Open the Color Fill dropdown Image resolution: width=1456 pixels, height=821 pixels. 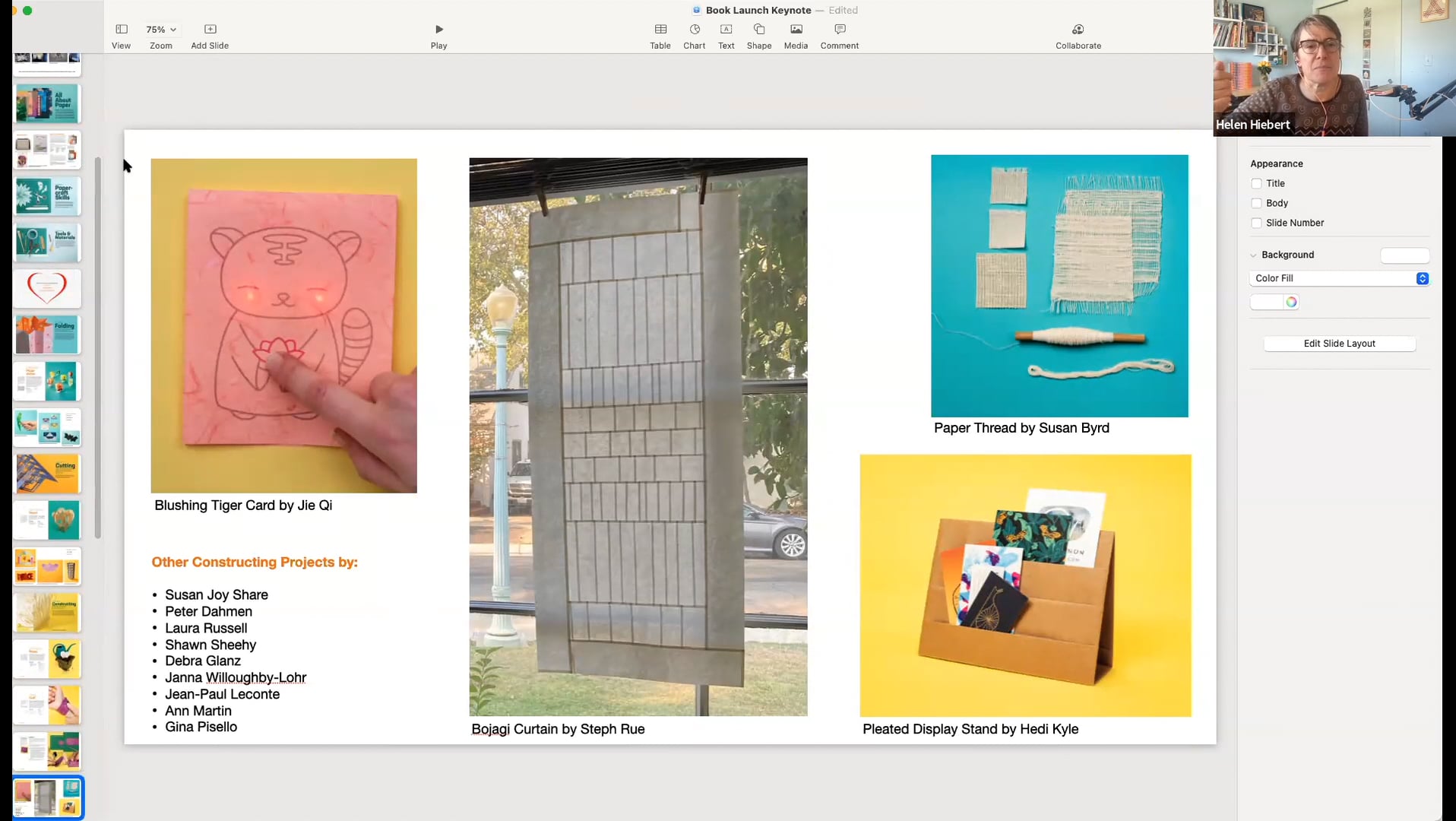coord(1340,278)
